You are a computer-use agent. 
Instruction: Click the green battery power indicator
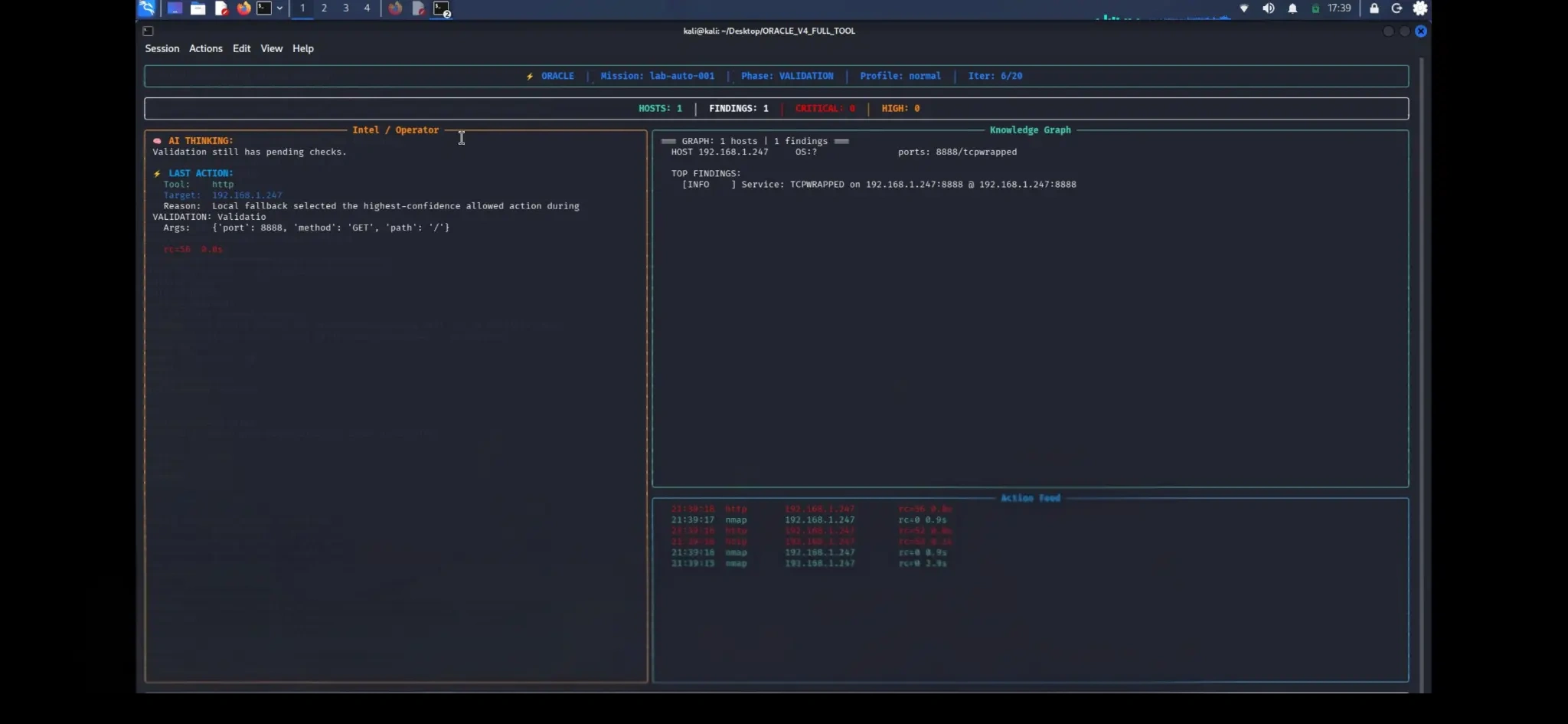point(1315,9)
